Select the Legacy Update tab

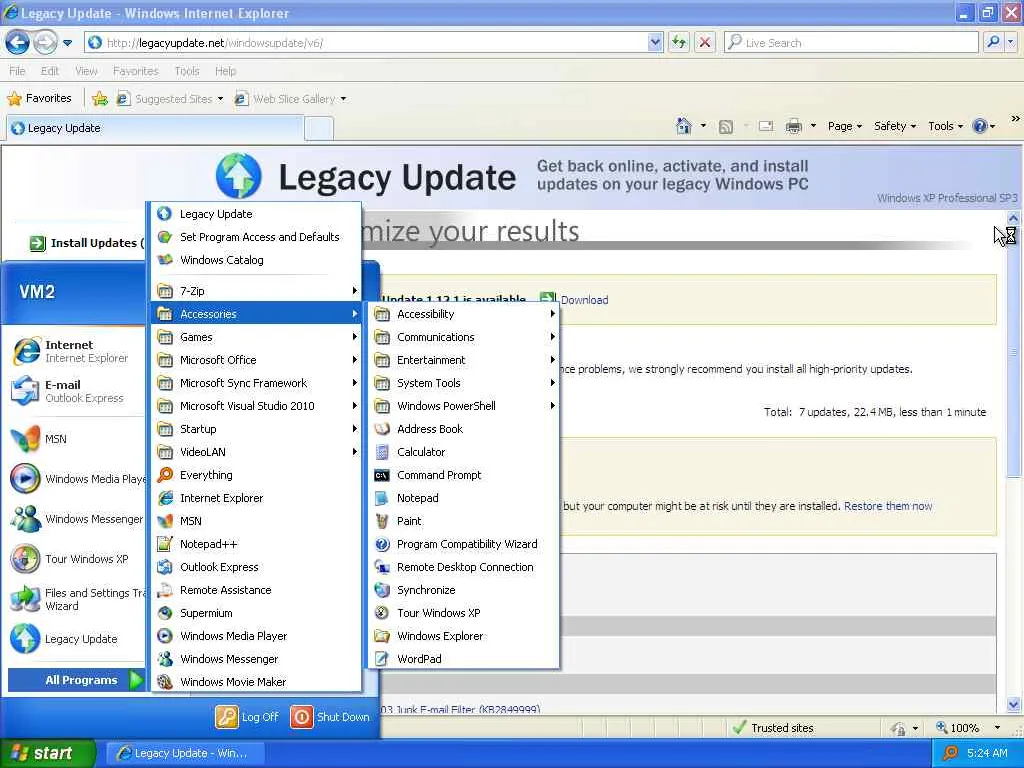[x=155, y=128]
